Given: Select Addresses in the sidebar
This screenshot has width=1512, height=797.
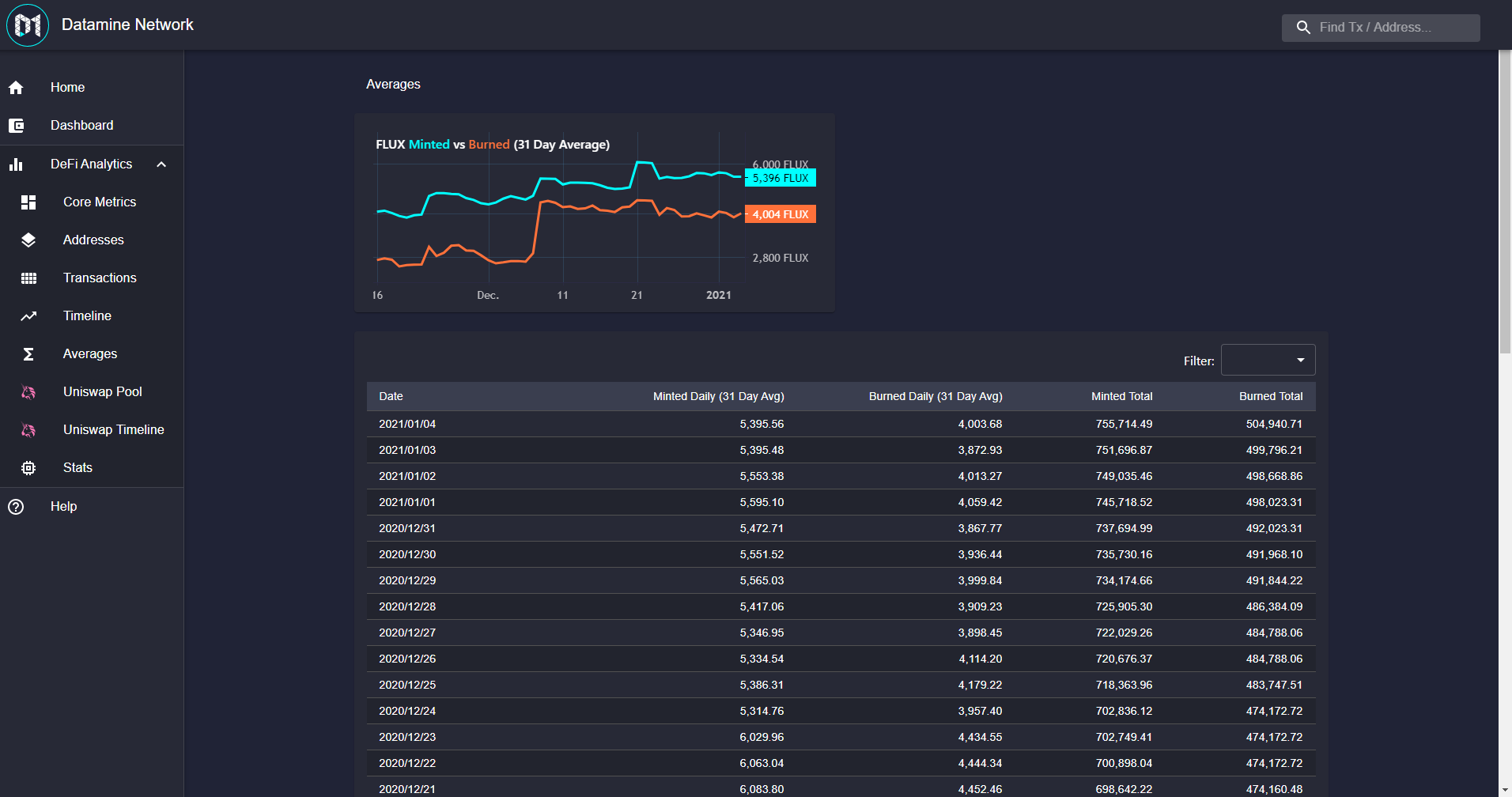Looking at the screenshot, I should click(92, 240).
